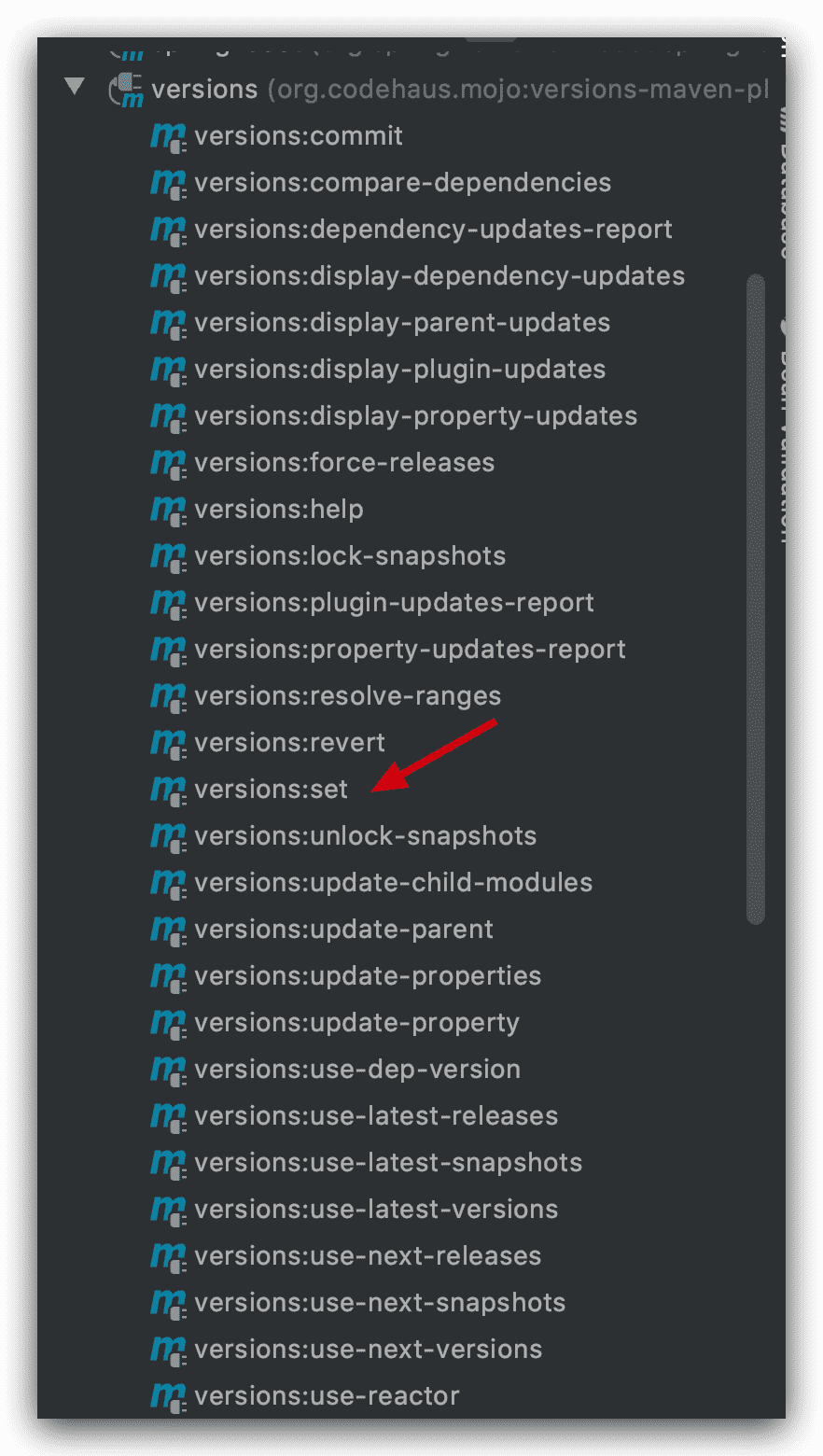Click the Maven goal icon beside versions:commit
Viewport: 823px width, 1456px height.
[168, 136]
